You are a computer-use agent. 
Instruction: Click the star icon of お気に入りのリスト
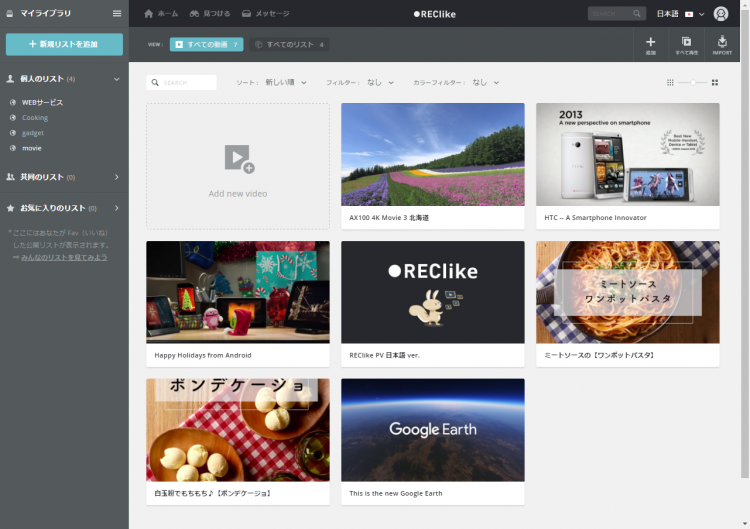click(x=10, y=208)
